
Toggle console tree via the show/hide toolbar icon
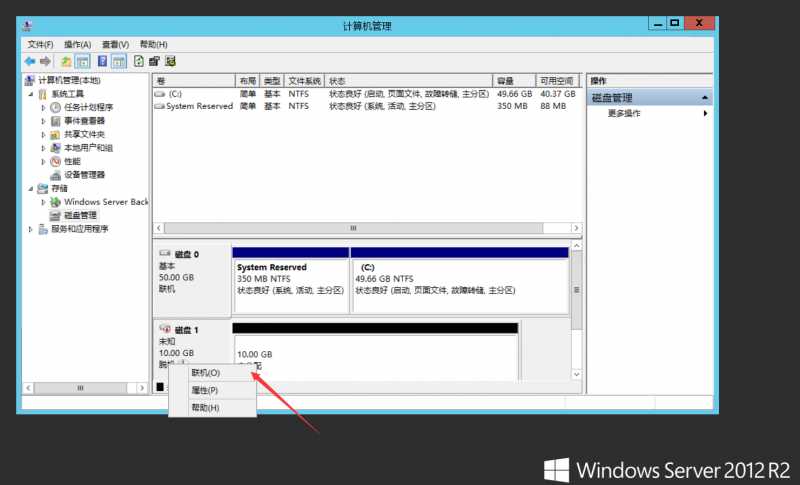(82, 62)
